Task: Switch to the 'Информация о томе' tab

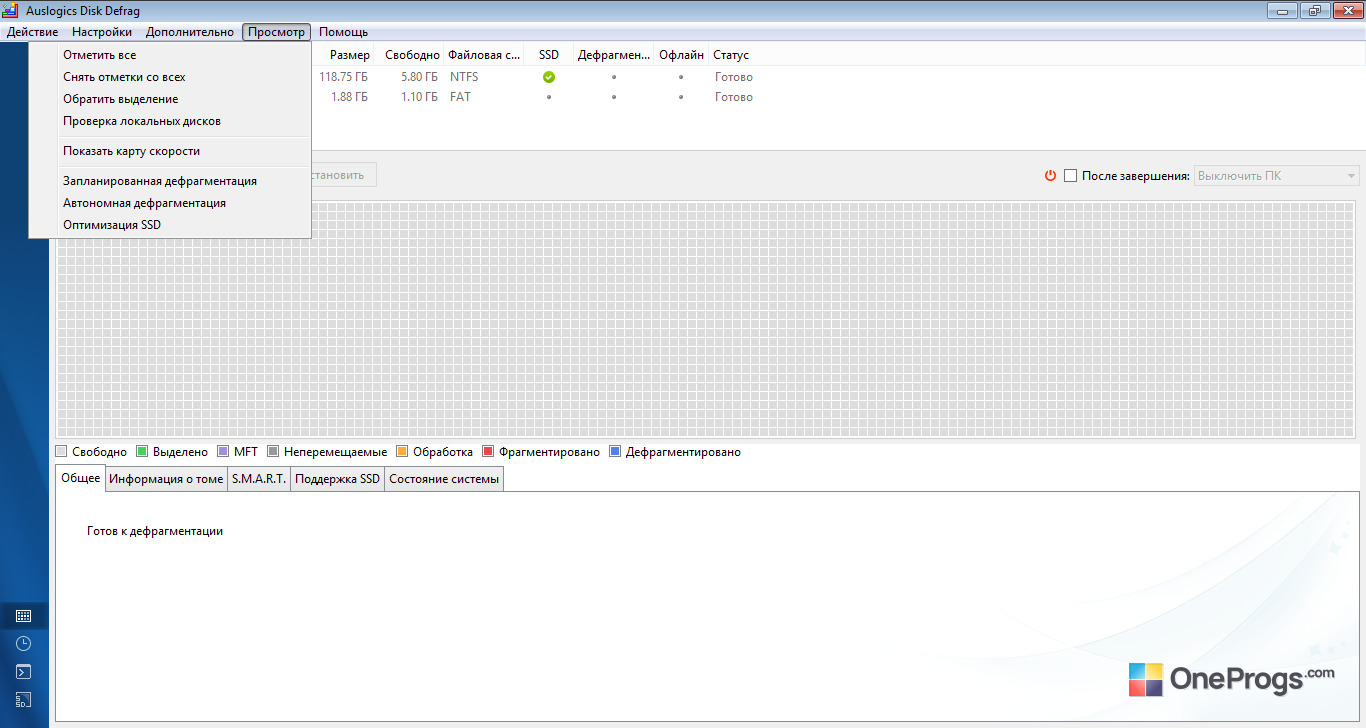Action: coord(167,479)
